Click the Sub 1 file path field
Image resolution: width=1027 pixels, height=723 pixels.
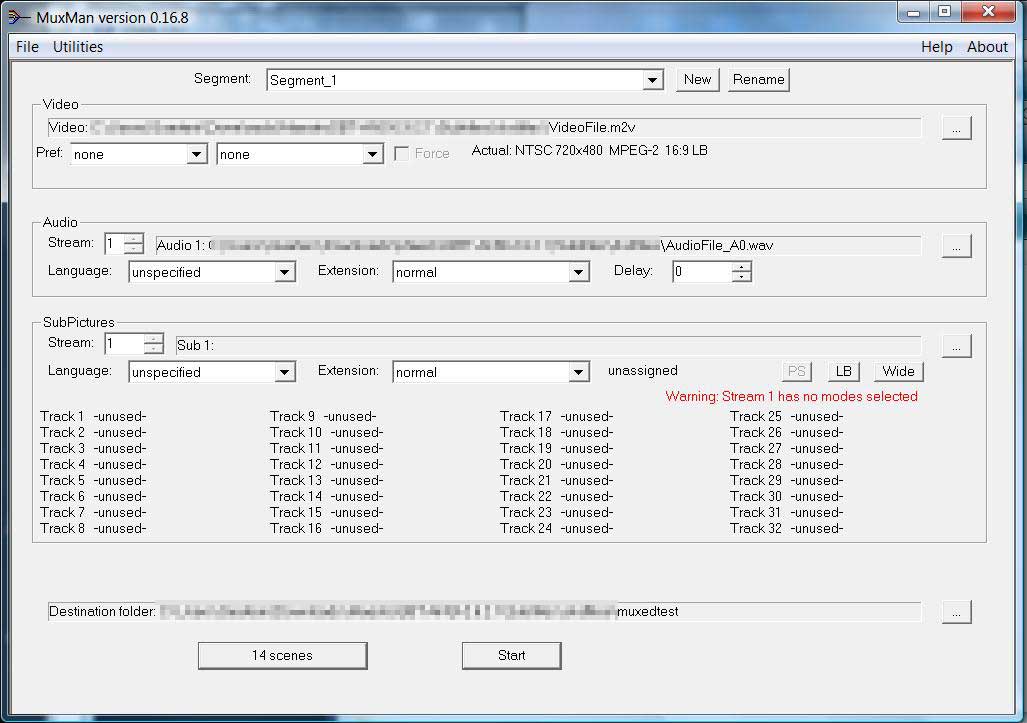pyautogui.click(x=548, y=345)
